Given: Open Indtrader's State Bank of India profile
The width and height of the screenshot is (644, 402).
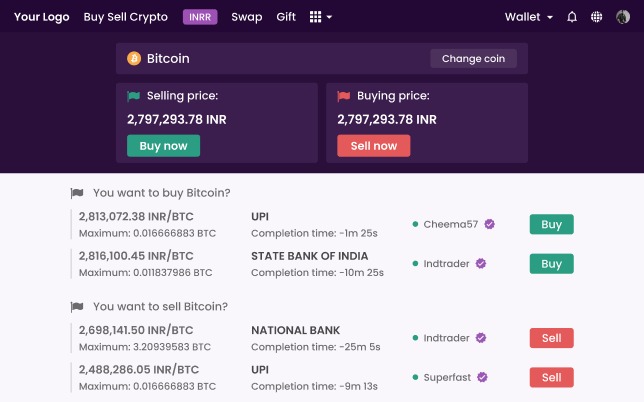Looking at the screenshot, I should (446, 264).
